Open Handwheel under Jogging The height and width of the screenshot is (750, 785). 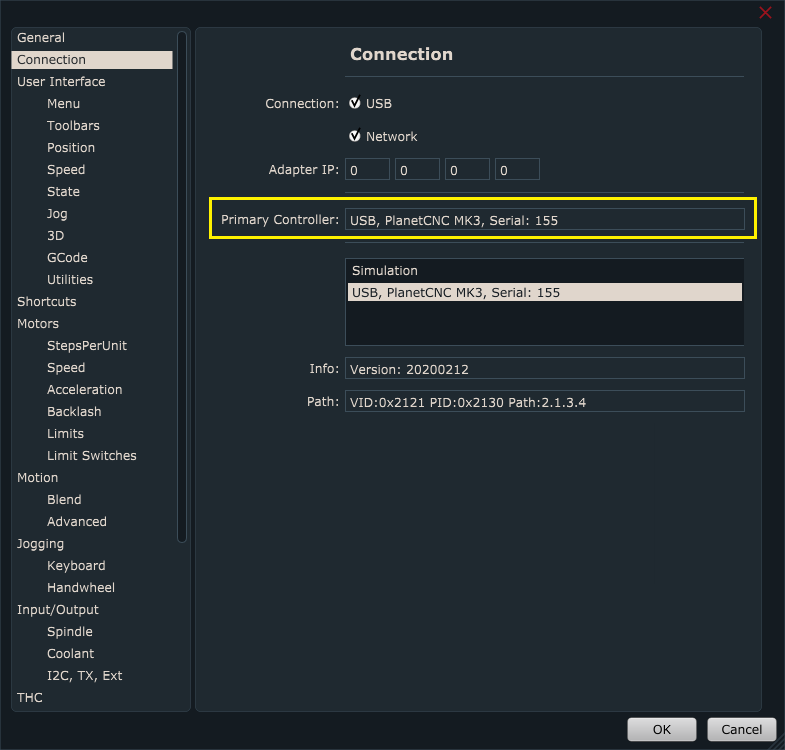coord(81,588)
